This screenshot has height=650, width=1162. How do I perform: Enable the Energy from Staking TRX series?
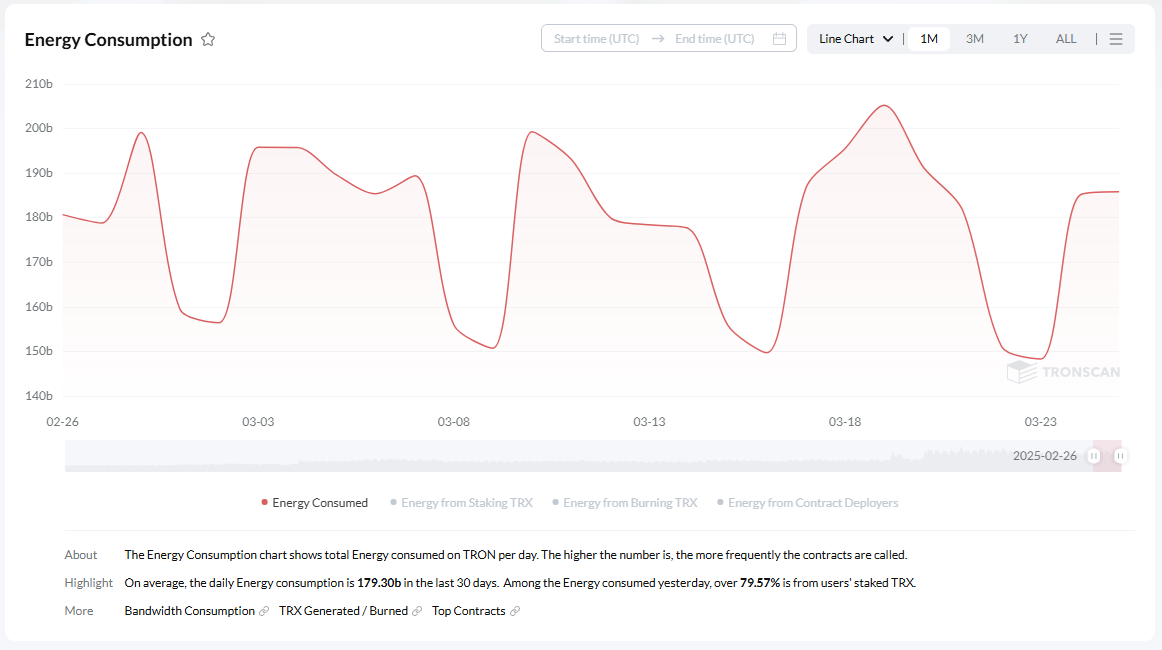pyautogui.click(x=461, y=503)
